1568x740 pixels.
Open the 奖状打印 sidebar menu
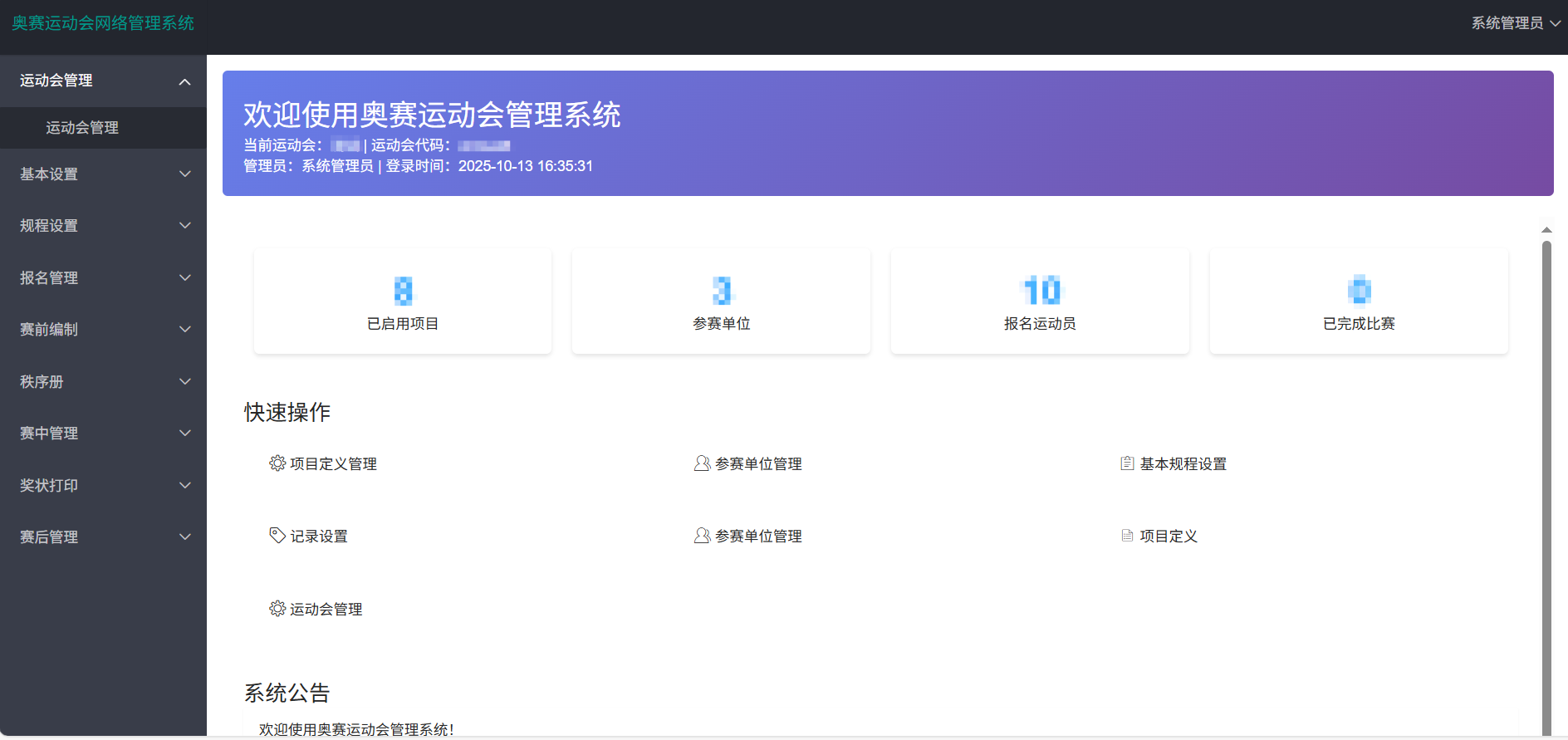[103, 485]
